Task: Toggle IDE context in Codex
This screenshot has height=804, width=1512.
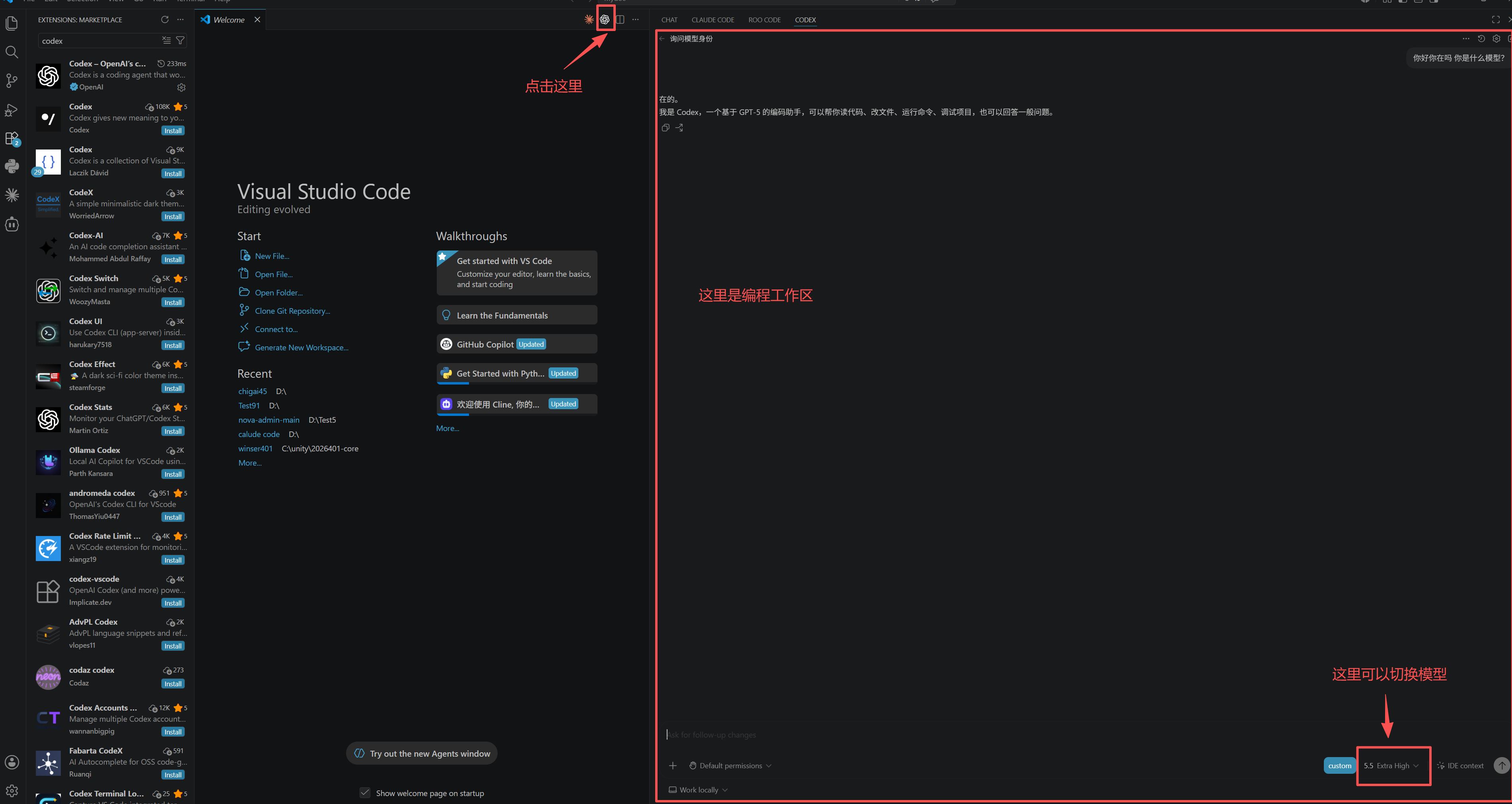Action: [x=1460, y=765]
